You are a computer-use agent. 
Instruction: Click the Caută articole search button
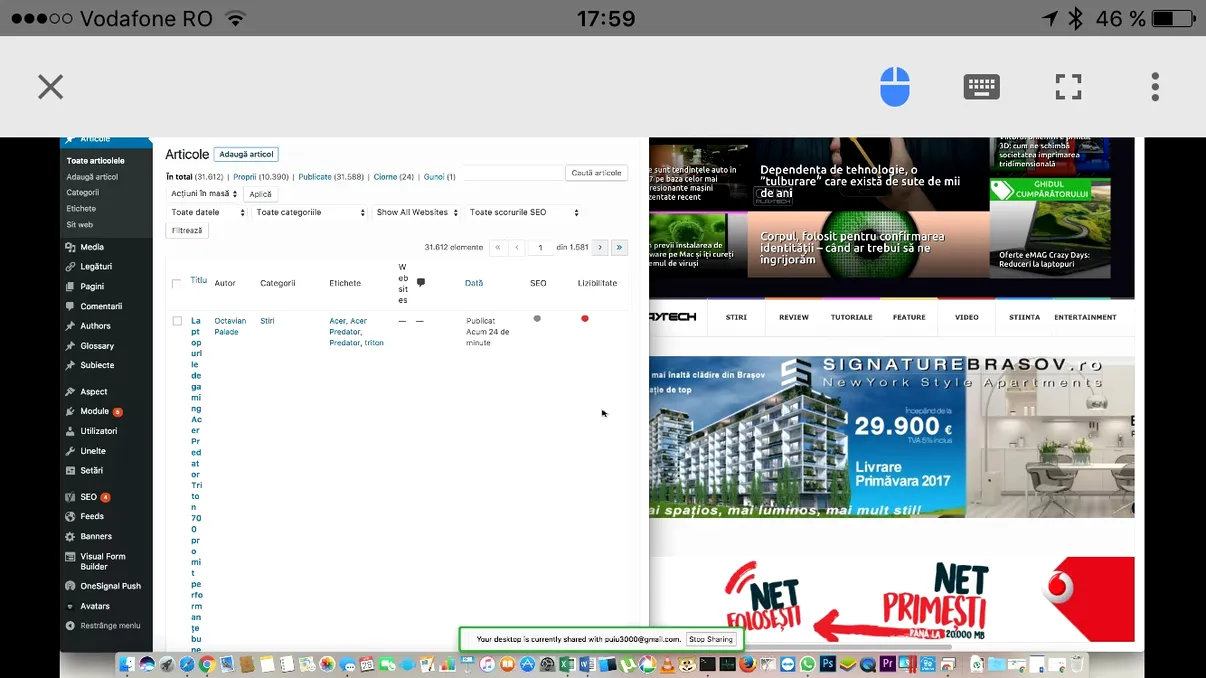click(x=597, y=173)
